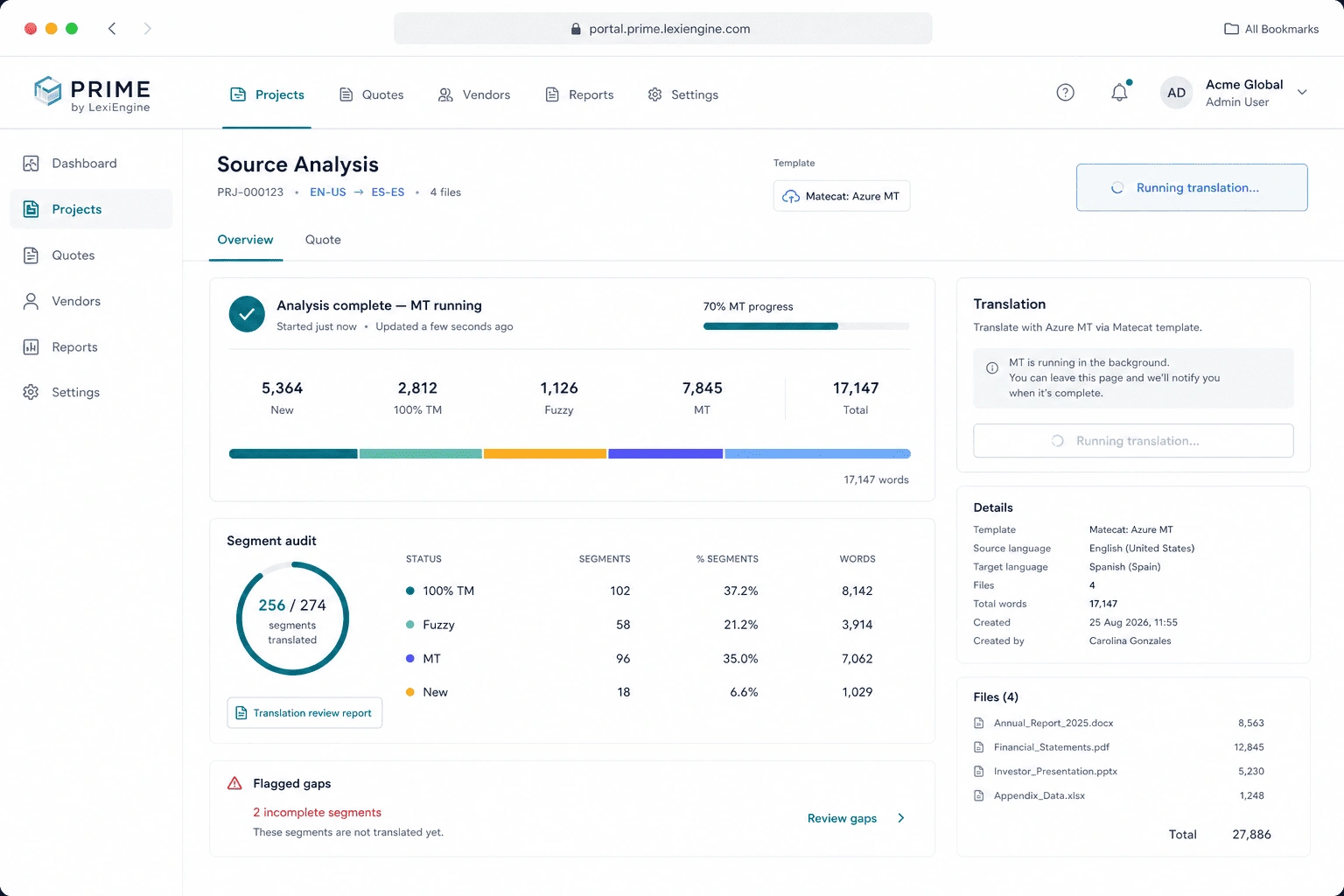Open Reports in the top navigation
Image resolution: width=1344 pixels, height=896 pixels.
coord(579,94)
